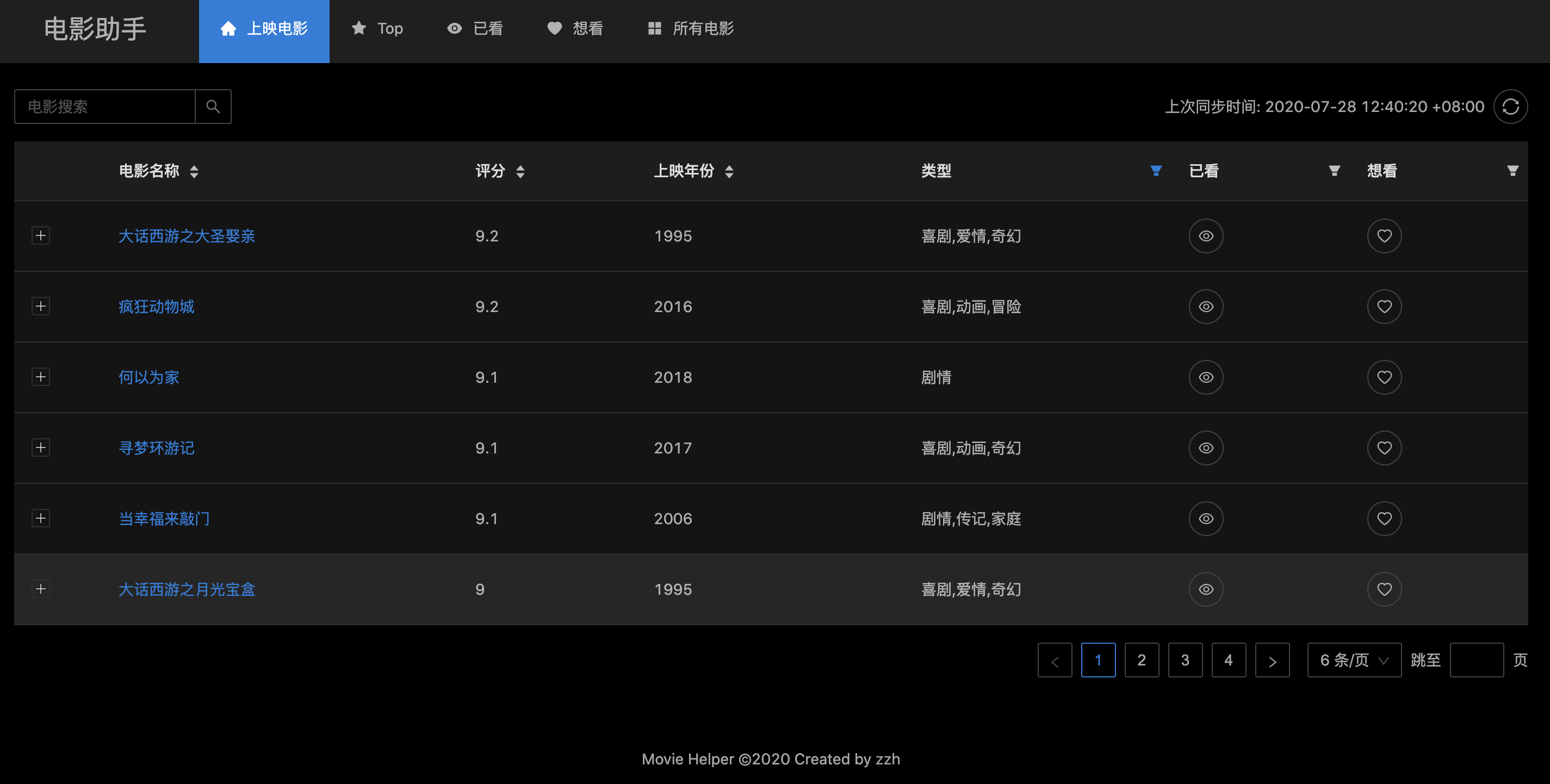Image resolution: width=1550 pixels, height=784 pixels.
Task: Click heart icon for 疯狂动物城
Action: 1384,306
